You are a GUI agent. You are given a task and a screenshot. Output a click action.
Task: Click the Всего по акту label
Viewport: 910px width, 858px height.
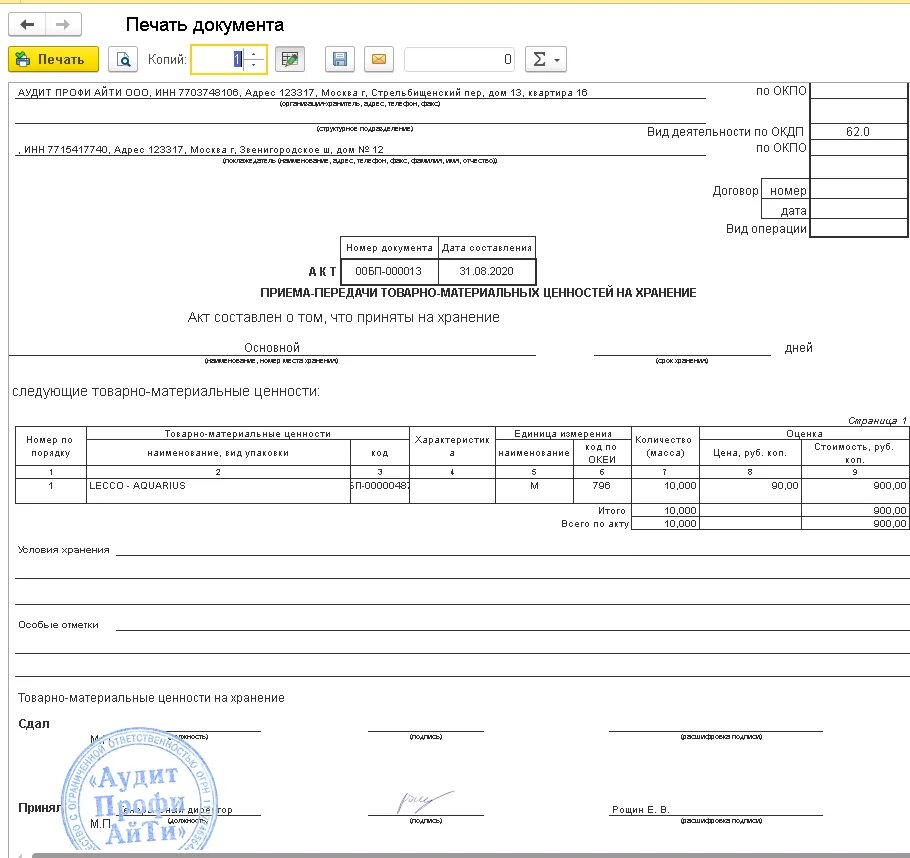point(595,524)
